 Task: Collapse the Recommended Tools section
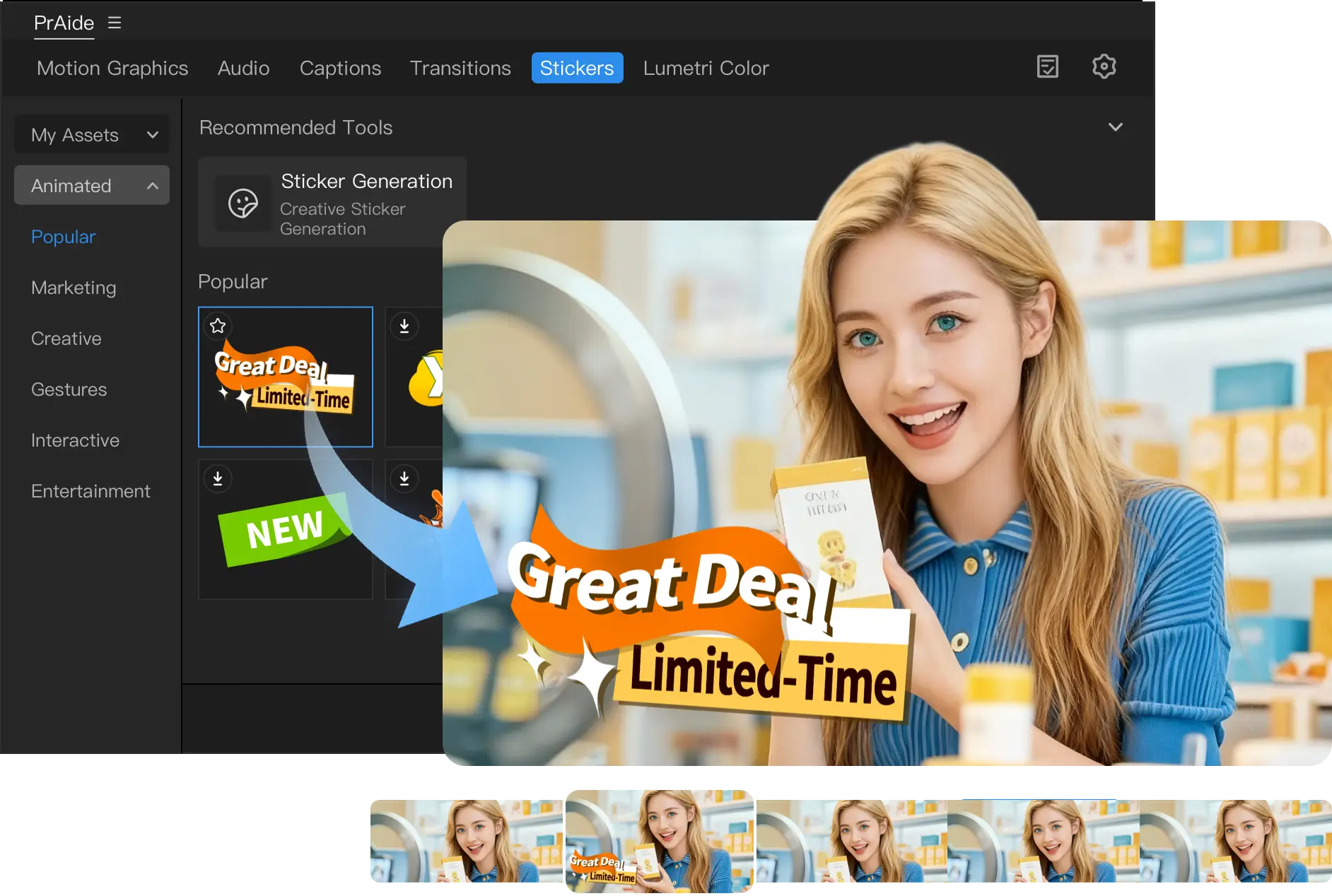[x=1116, y=127]
